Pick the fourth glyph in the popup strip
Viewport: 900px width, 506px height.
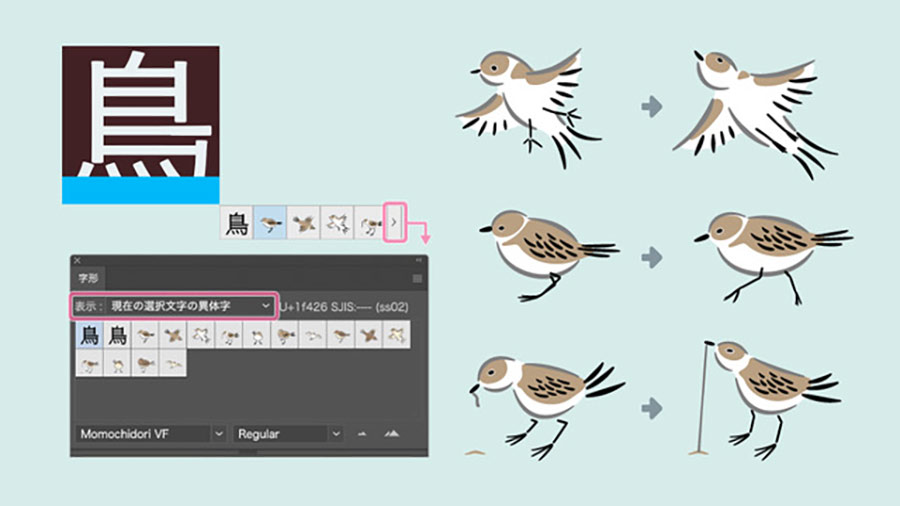click(336, 223)
